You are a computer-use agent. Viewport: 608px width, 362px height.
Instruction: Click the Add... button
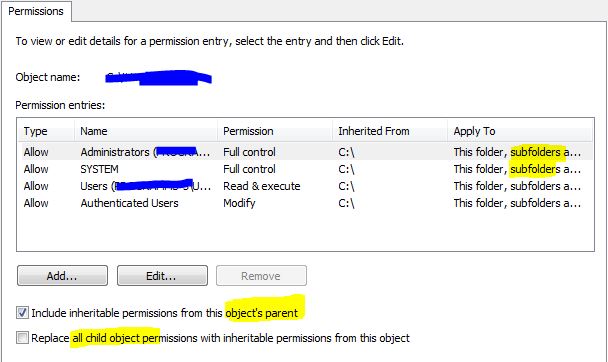click(62, 276)
